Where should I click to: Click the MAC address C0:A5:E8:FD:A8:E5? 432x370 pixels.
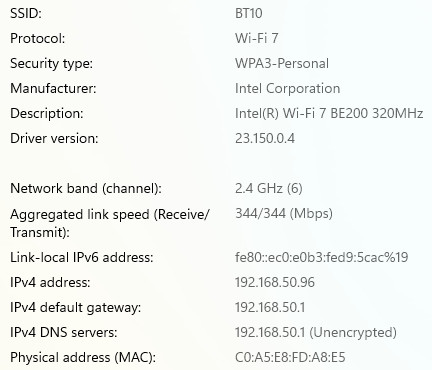(x=290, y=357)
